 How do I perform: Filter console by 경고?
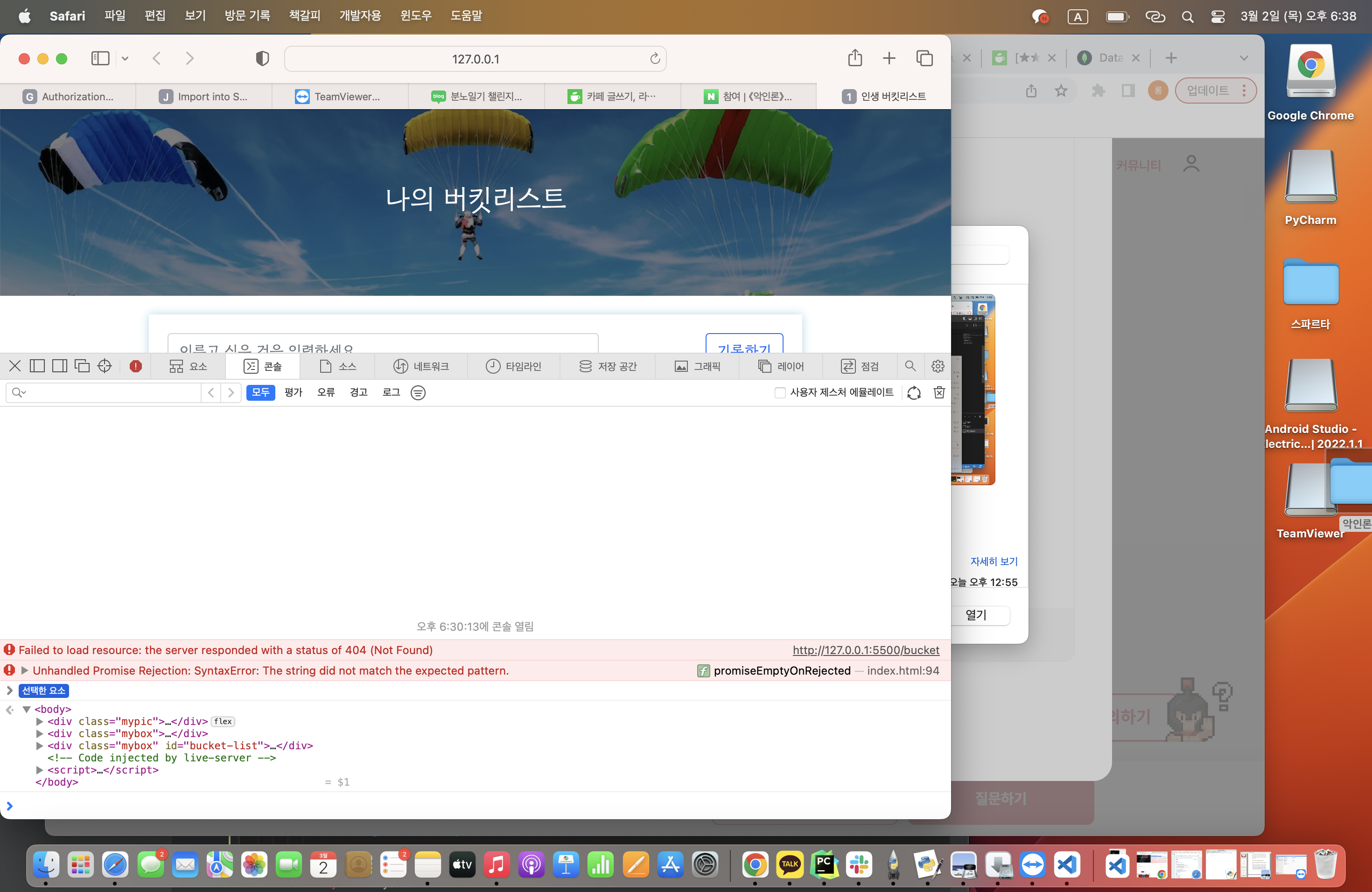click(x=358, y=392)
